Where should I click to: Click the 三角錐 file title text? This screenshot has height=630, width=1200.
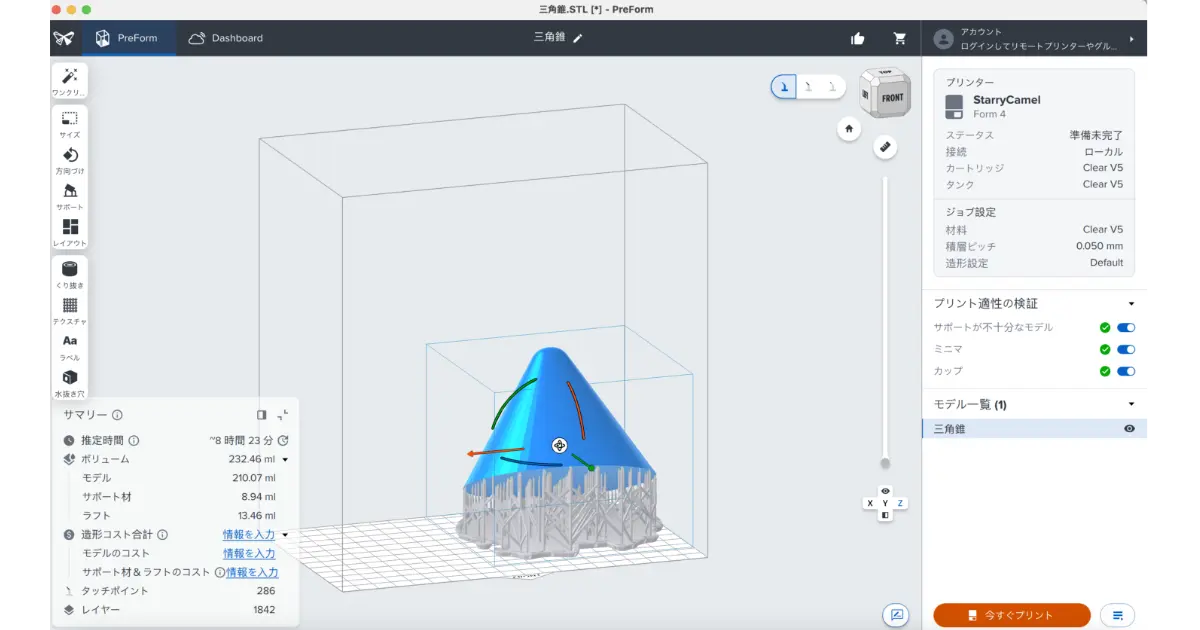coord(550,38)
